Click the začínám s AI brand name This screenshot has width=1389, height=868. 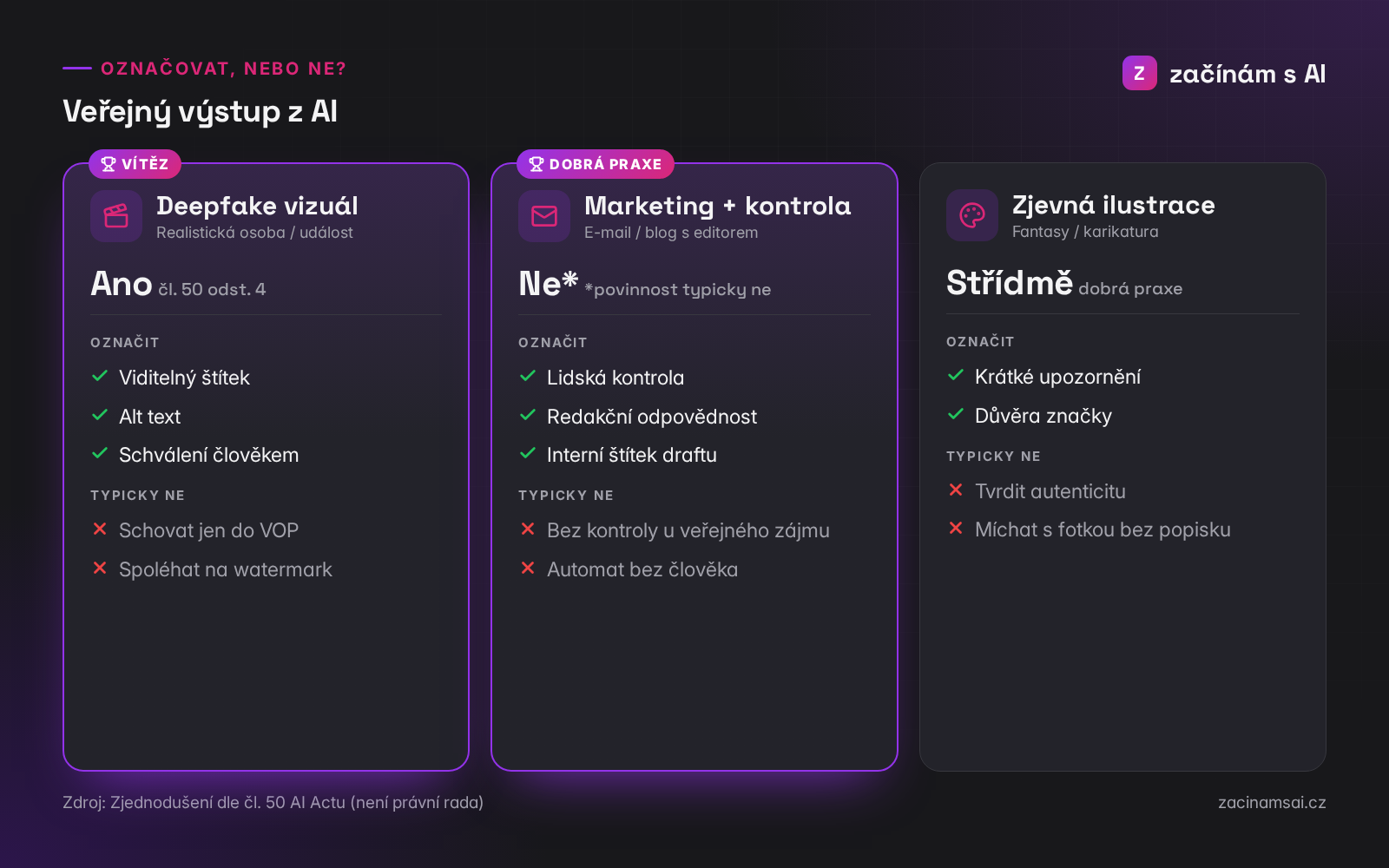(1247, 74)
